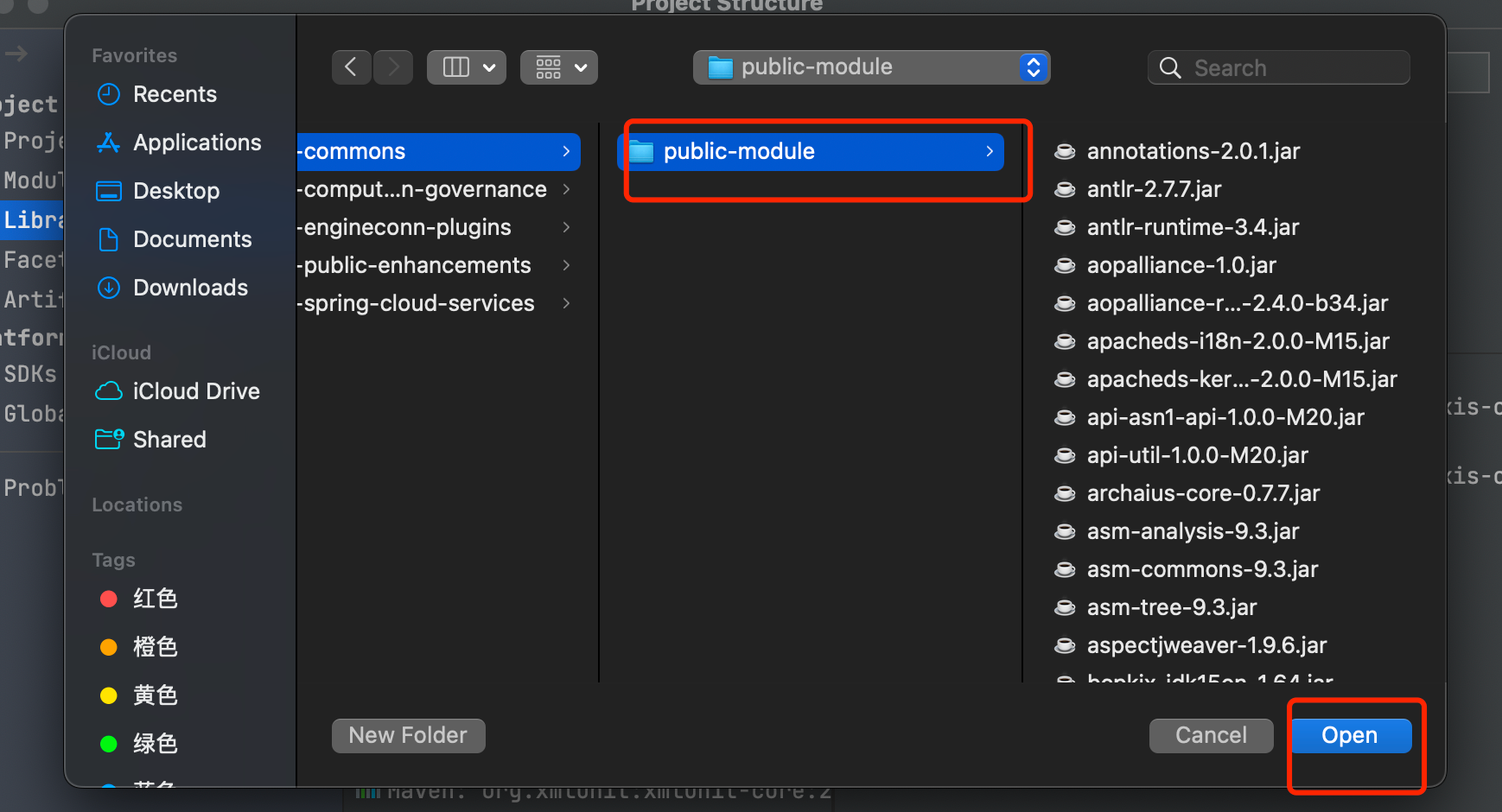Click the New Folder button
Viewport: 1502px width, 812px height.
pyautogui.click(x=408, y=735)
